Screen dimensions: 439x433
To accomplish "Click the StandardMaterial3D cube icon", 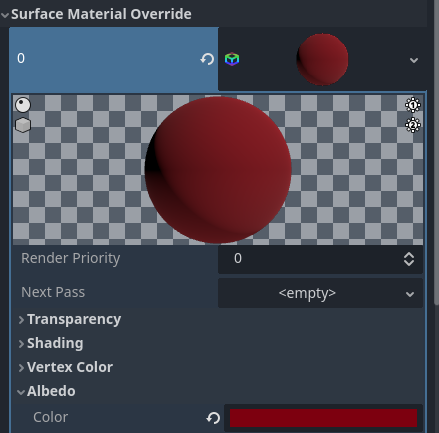I will (x=232, y=59).
